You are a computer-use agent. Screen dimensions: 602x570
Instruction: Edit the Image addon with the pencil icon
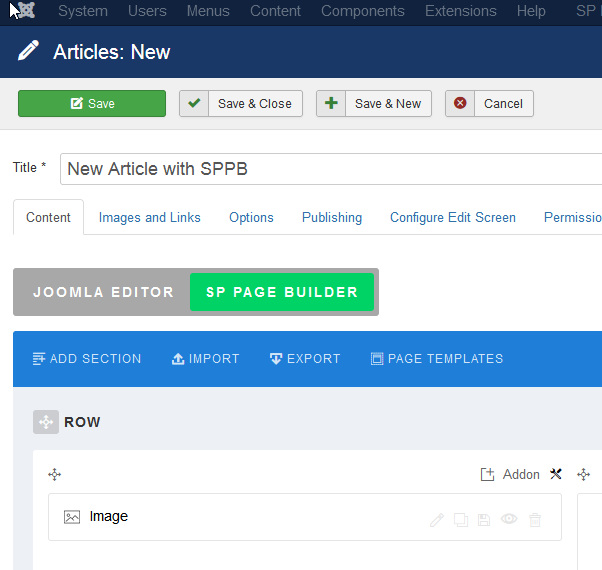click(x=437, y=519)
